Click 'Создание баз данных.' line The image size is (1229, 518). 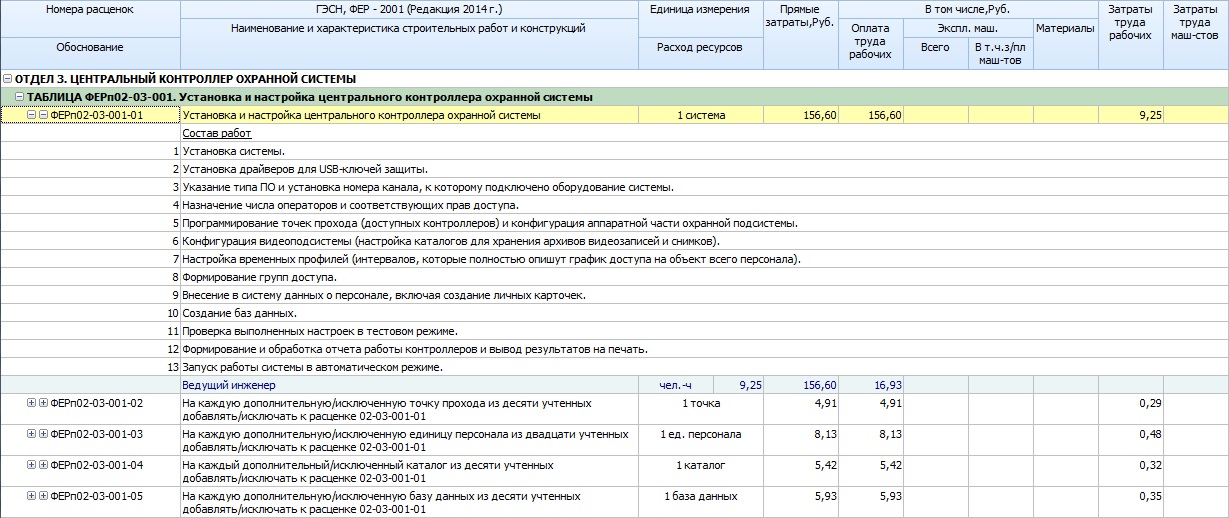pos(240,313)
